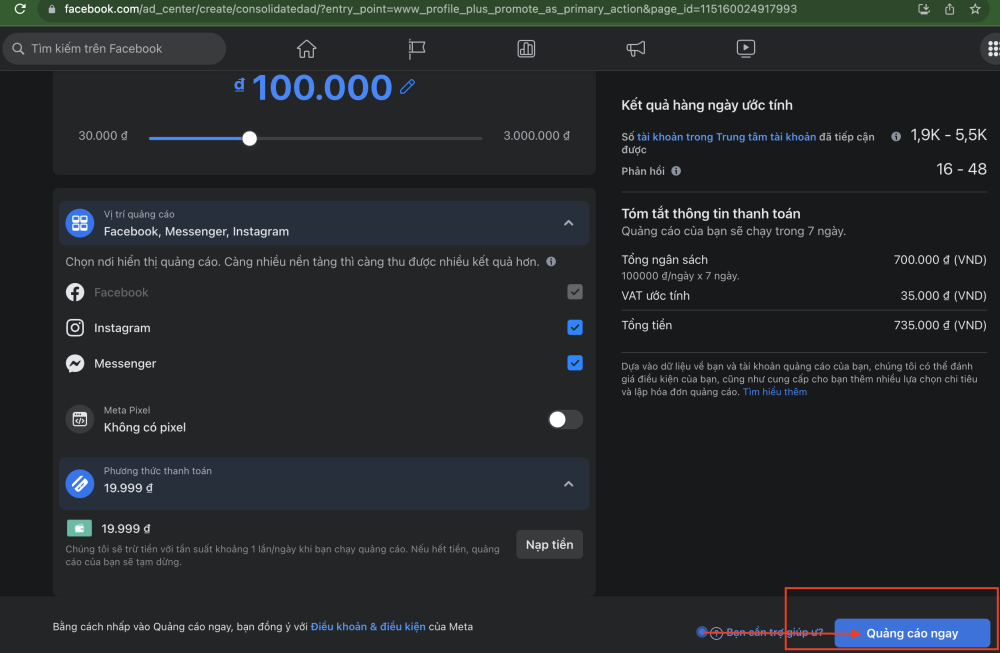Collapse the Vị trí quảng cáo section
The height and width of the screenshot is (653, 1000).
(x=568, y=223)
